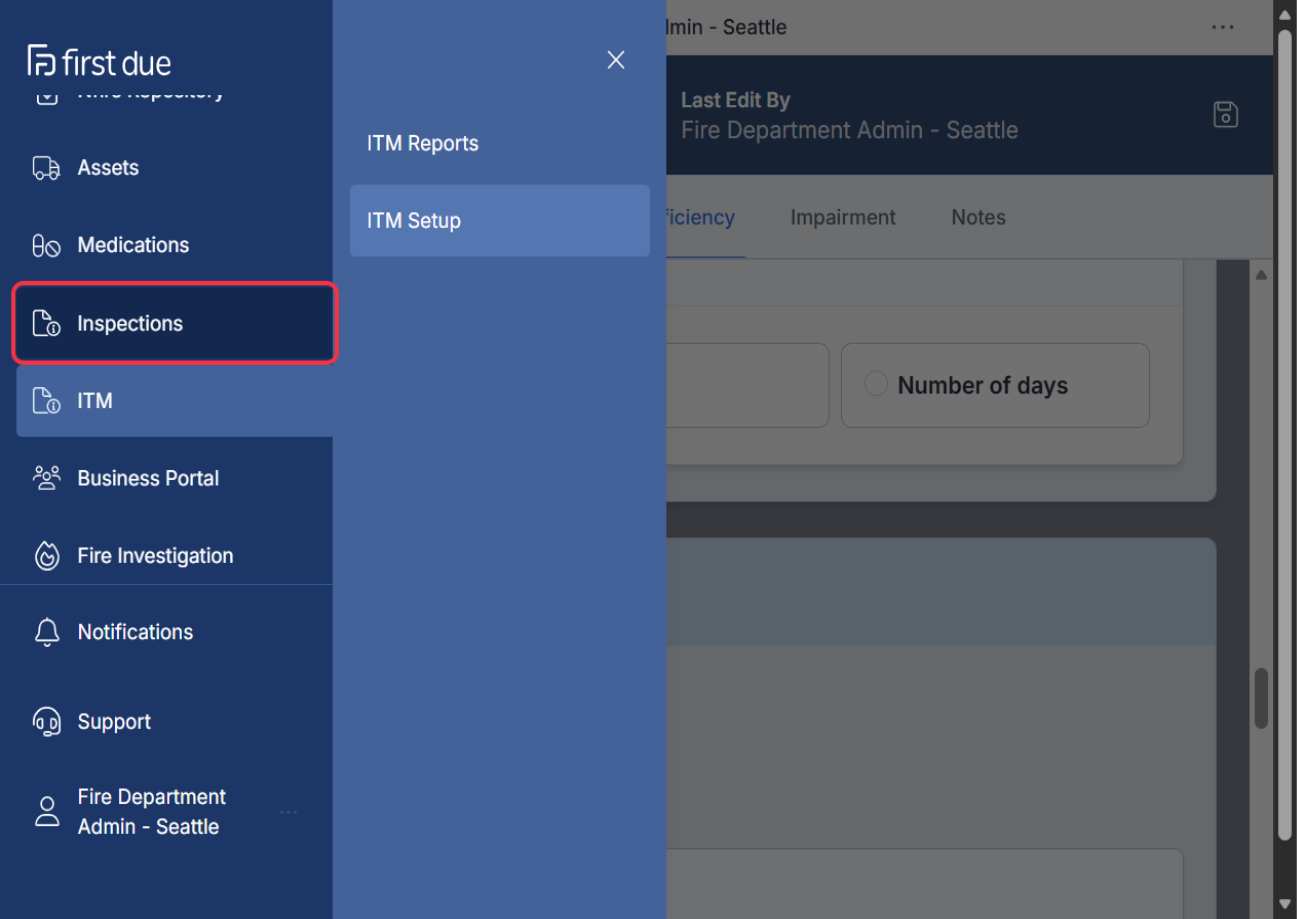The image size is (1297, 919).
Task: Click the save disk icon
Action: tap(1225, 115)
